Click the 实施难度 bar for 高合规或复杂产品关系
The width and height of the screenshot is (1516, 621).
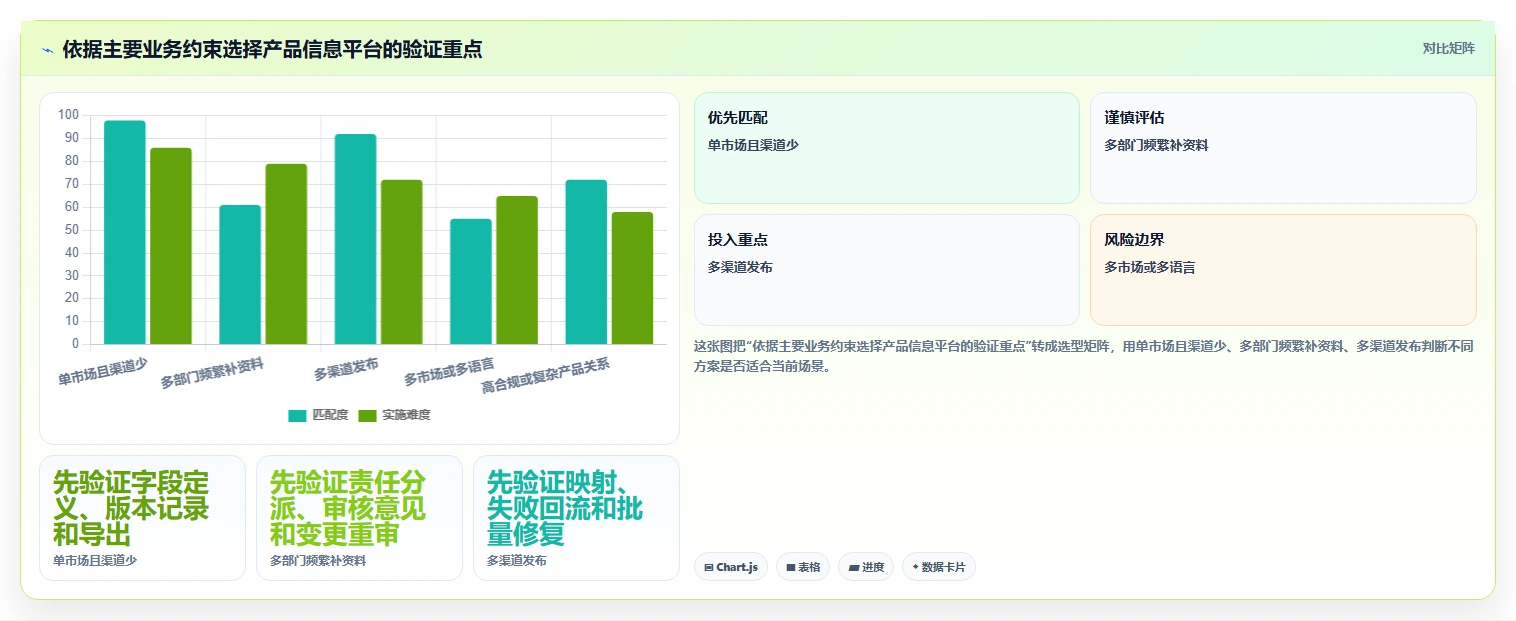632,278
